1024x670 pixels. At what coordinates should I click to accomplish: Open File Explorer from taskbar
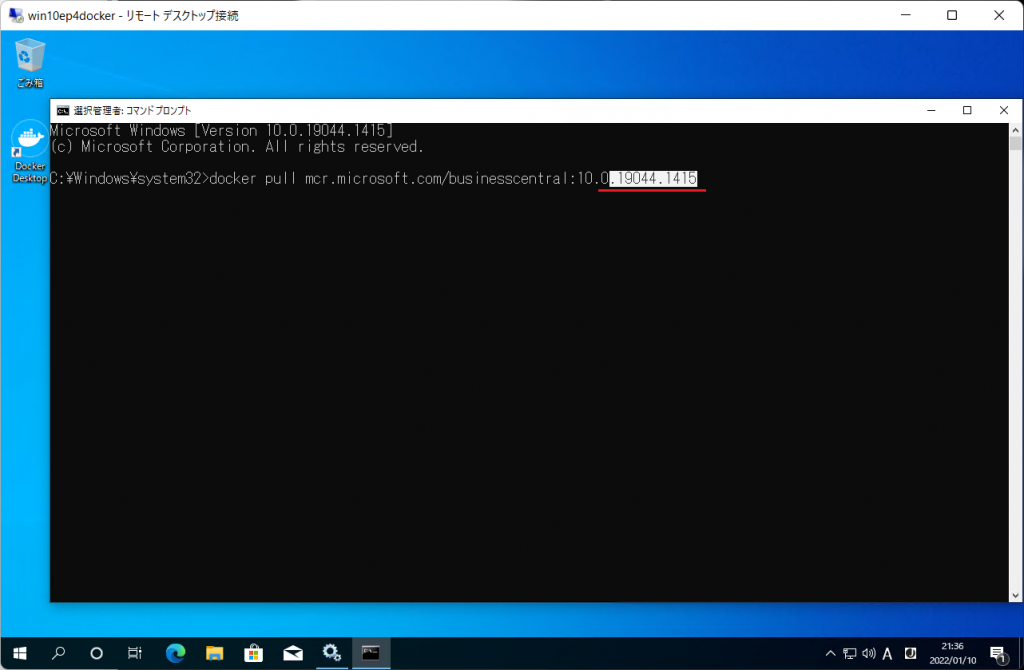[214, 653]
